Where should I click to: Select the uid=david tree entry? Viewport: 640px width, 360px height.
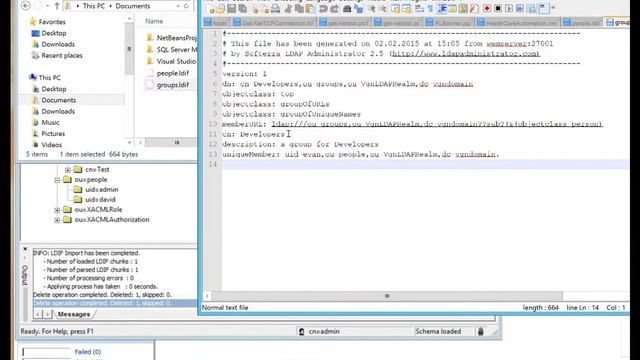(x=100, y=200)
